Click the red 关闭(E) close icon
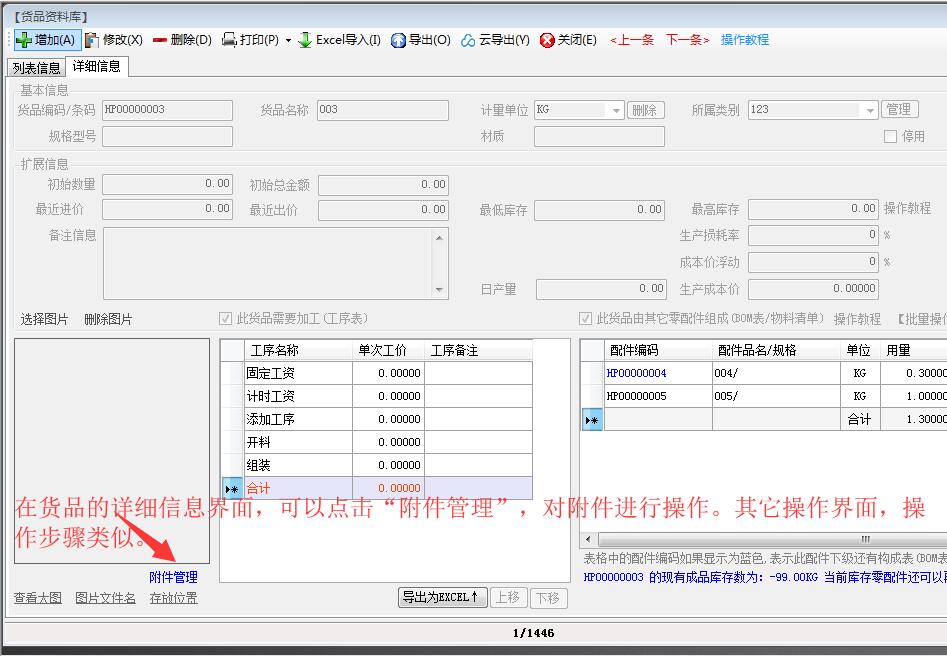 click(547, 40)
